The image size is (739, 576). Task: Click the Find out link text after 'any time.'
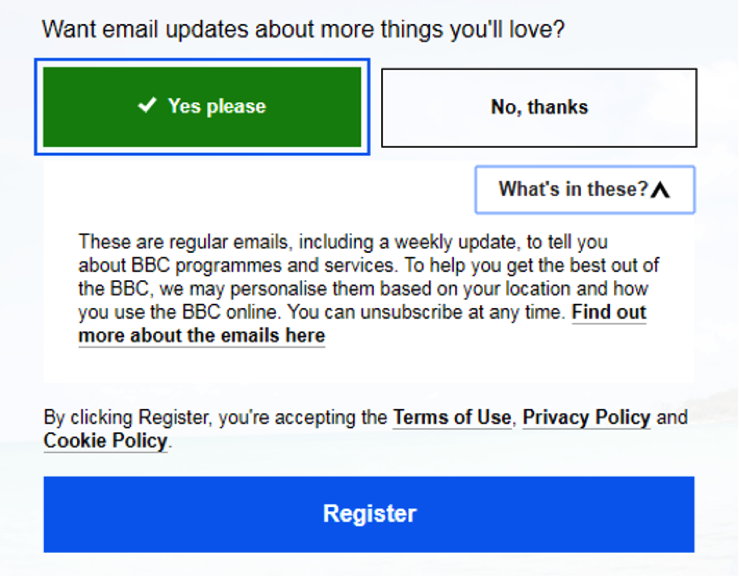[x=609, y=312]
